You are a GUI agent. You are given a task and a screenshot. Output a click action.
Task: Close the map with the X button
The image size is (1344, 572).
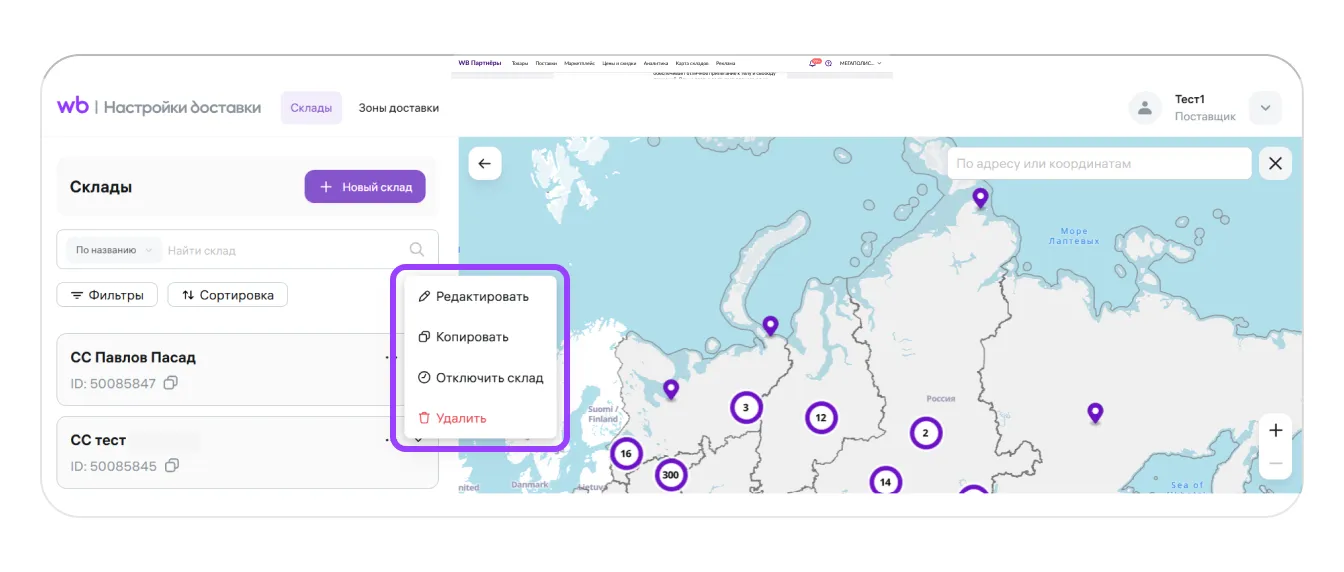click(1275, 164)
